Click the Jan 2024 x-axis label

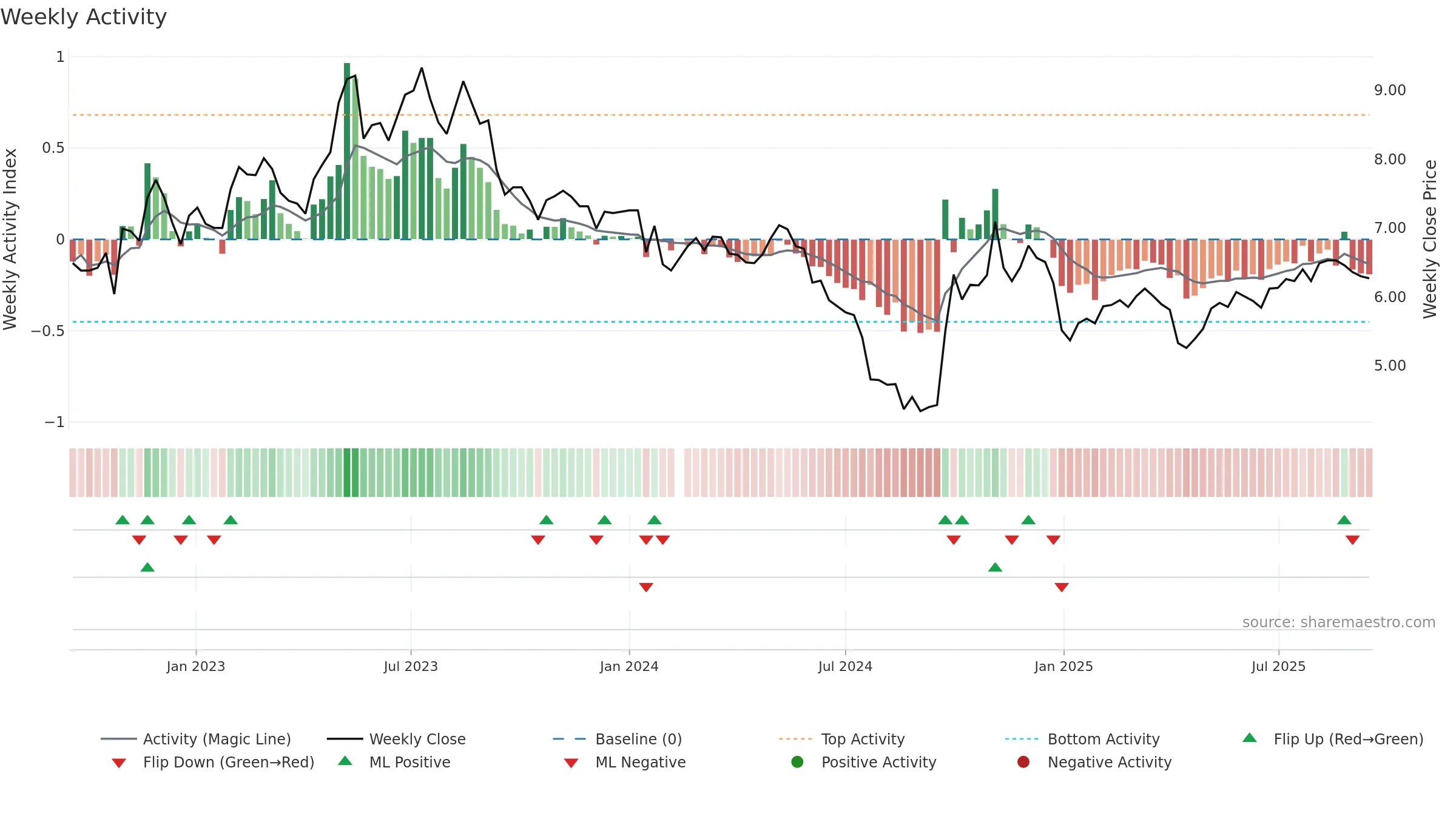[629, 666]
